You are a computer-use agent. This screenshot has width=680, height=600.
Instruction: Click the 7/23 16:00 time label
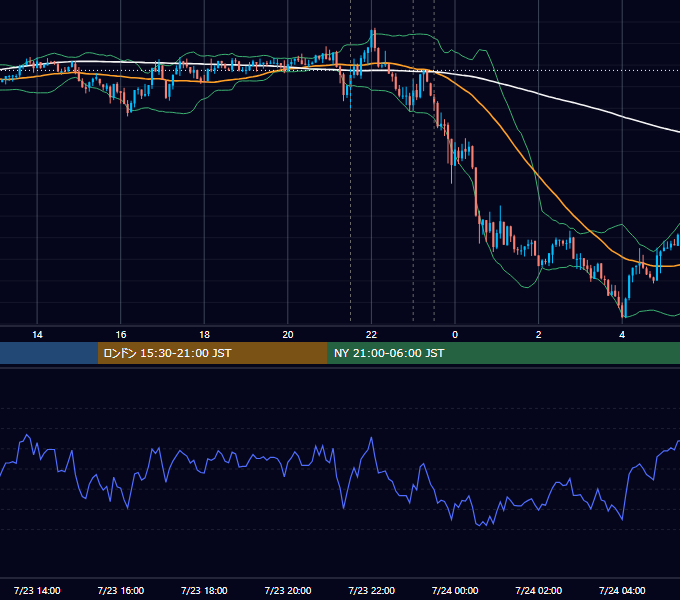[121, 590]
